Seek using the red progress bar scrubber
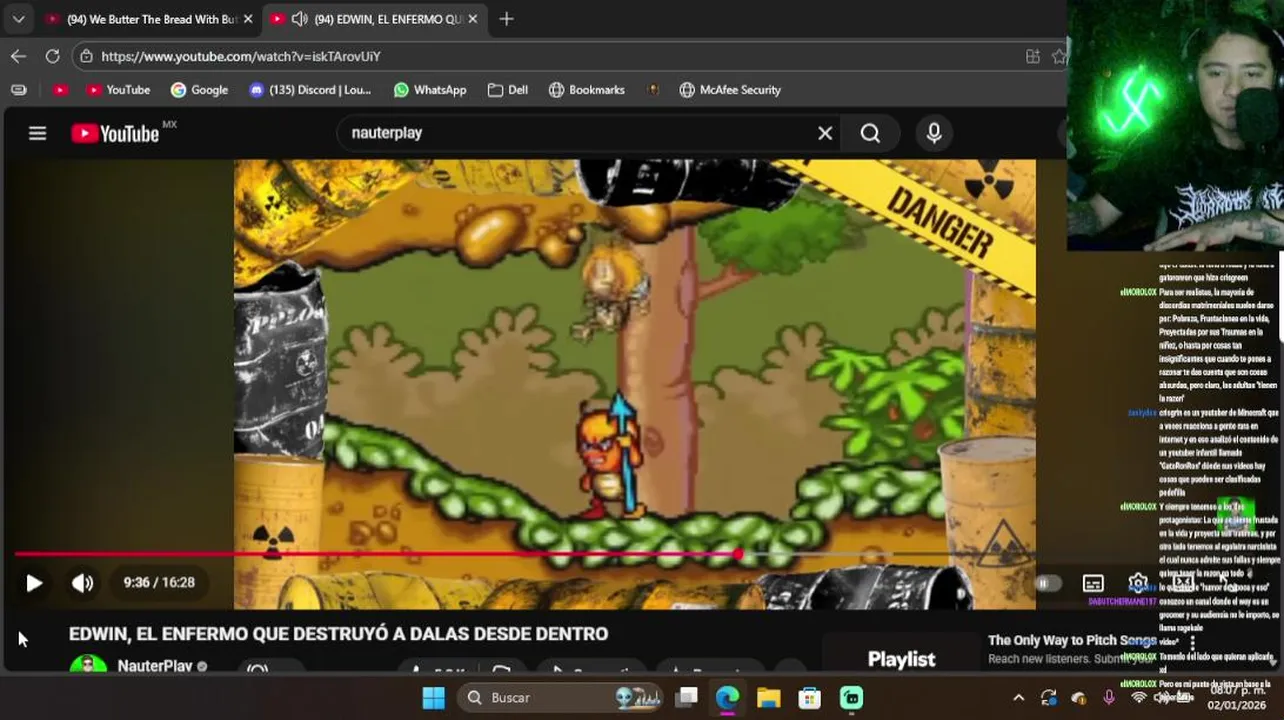 (738, 554)
